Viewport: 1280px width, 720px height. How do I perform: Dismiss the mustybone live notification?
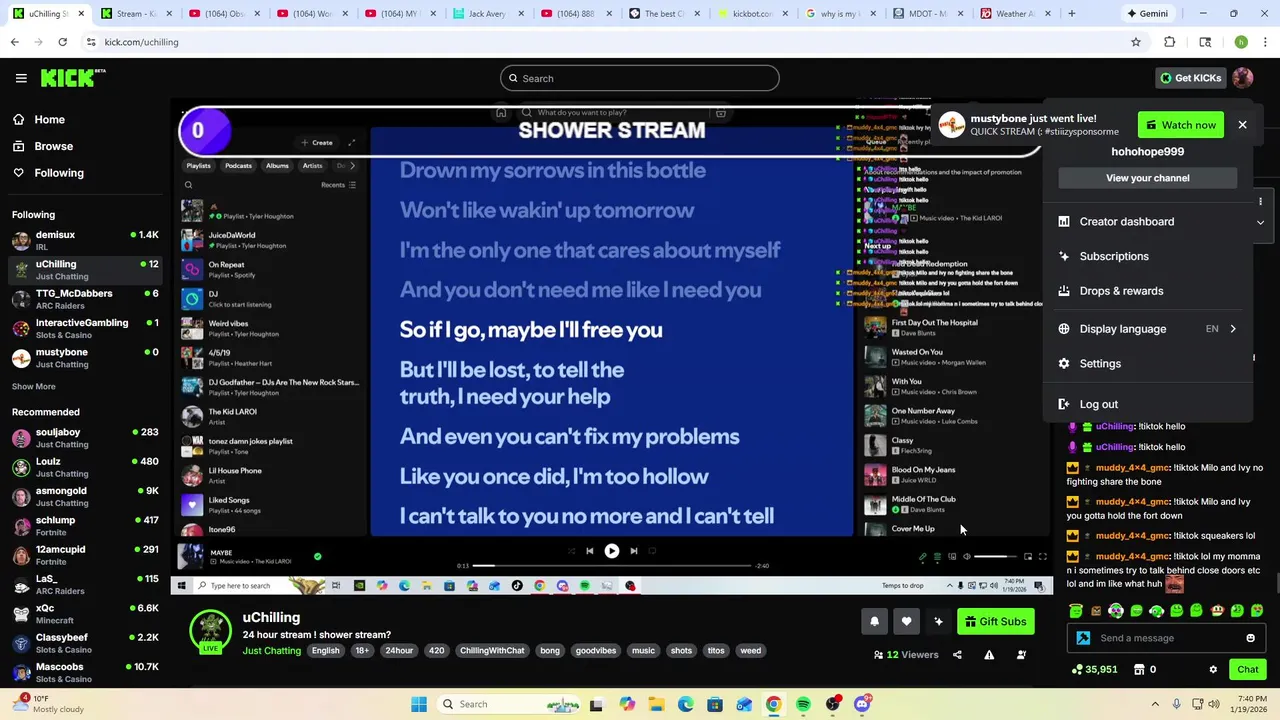click(1242, 125)
